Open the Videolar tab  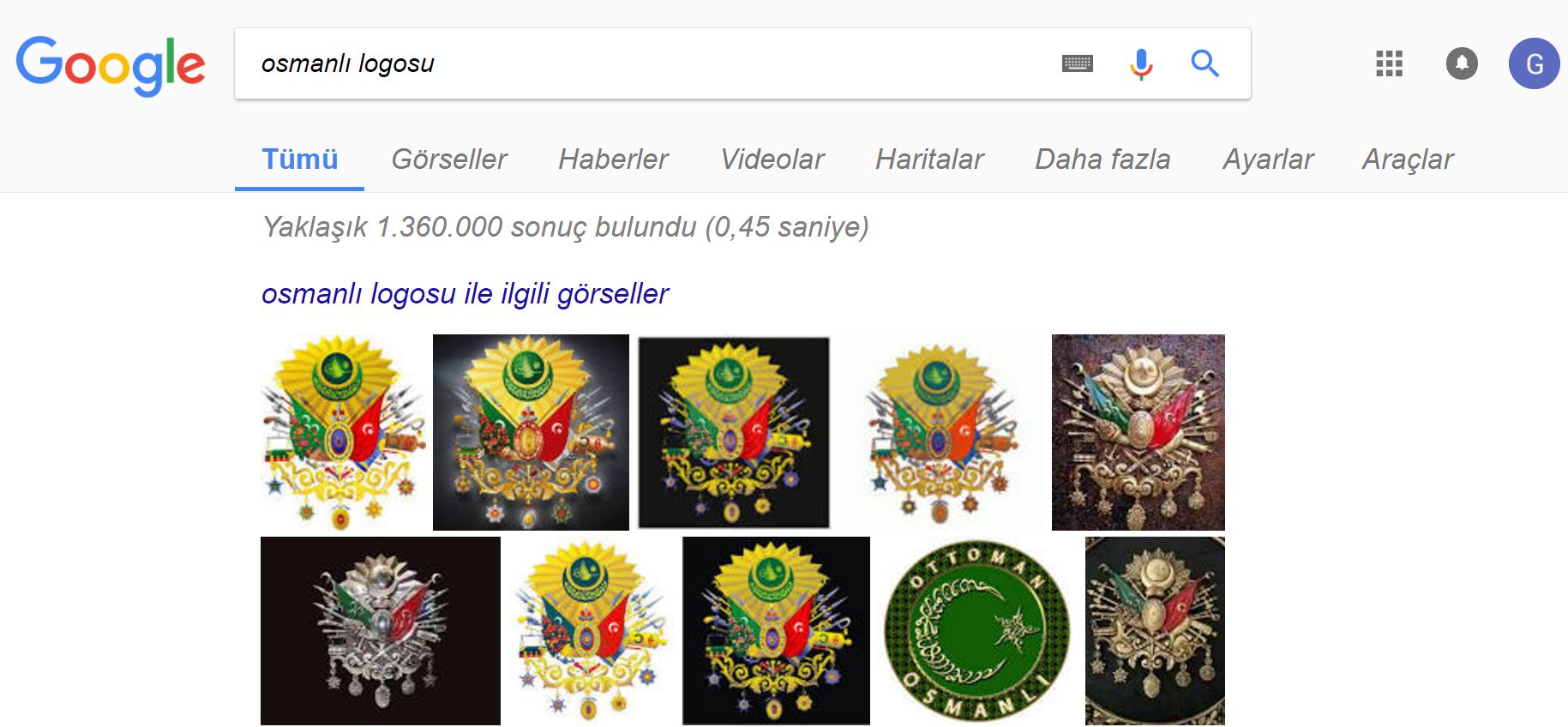(x=772, y=159)
